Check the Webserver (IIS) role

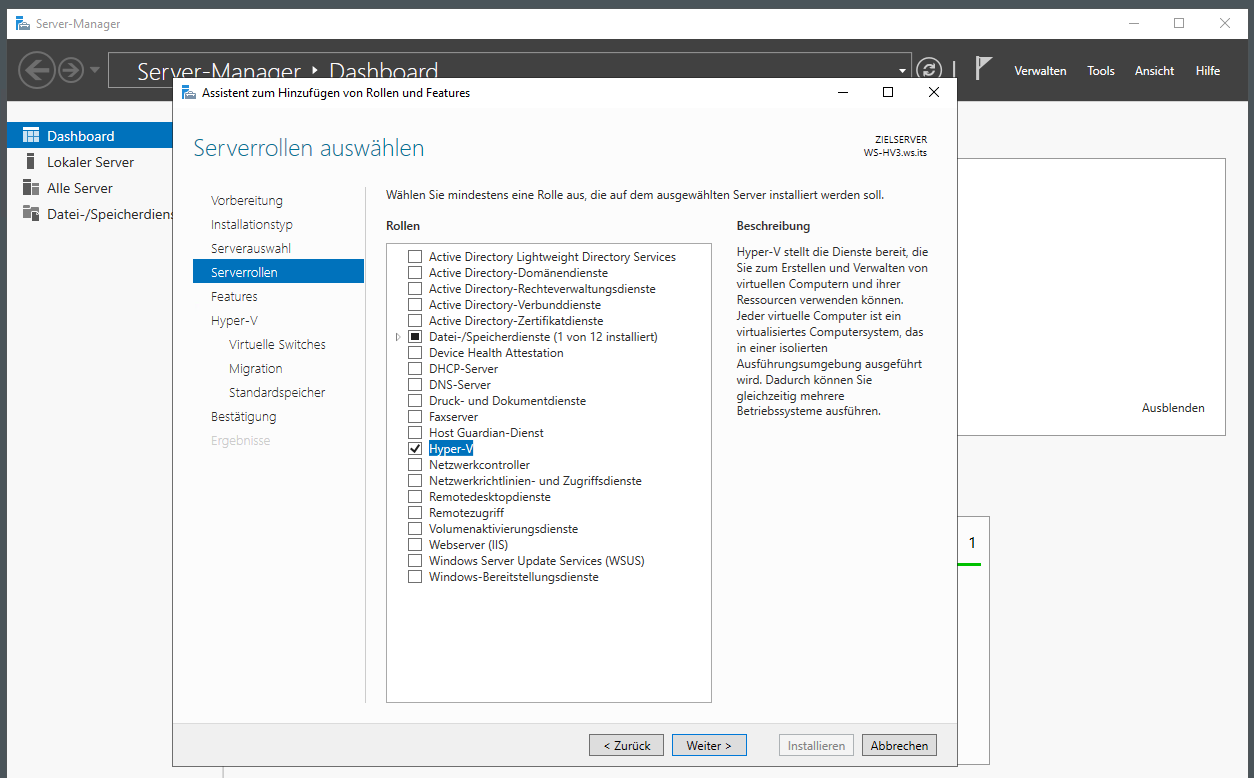coord(415,545)
